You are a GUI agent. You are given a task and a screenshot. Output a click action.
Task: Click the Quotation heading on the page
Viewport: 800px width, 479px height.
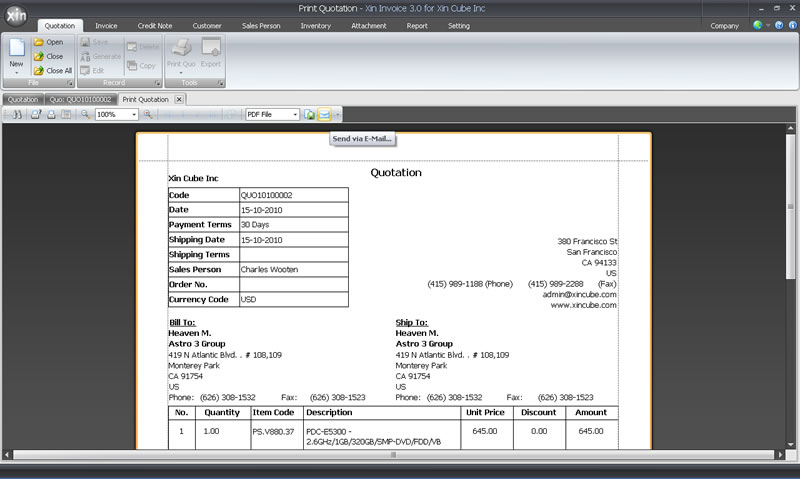(396, 172)
